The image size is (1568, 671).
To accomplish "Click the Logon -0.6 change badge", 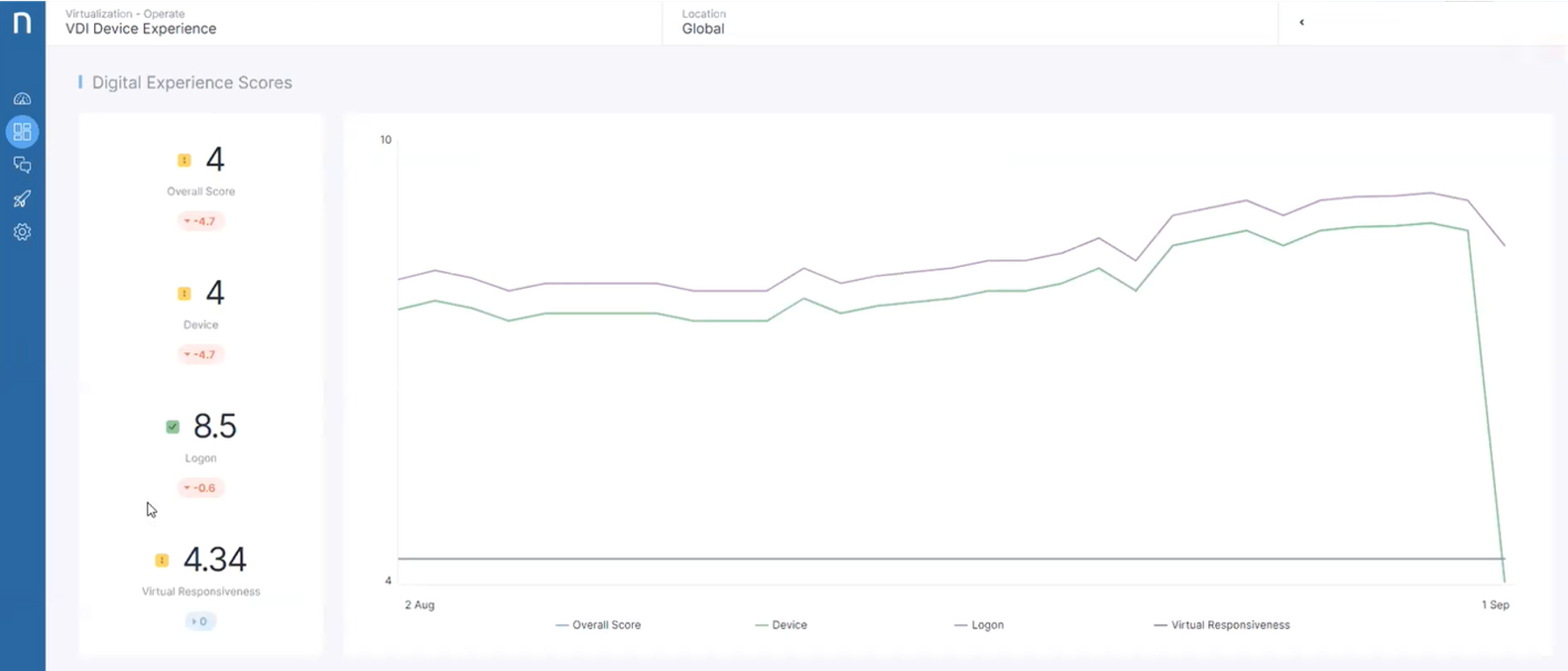I will pyautogui.click(x=201, y=487).
